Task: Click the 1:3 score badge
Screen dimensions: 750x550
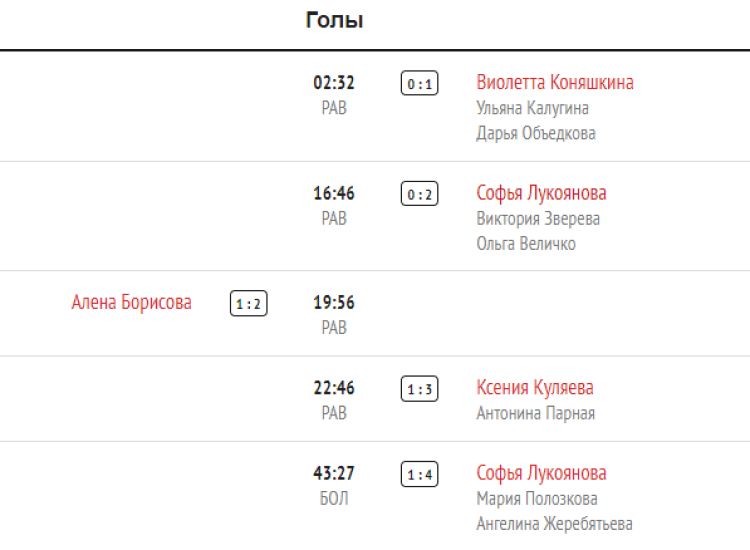Action: coord(420,389)
